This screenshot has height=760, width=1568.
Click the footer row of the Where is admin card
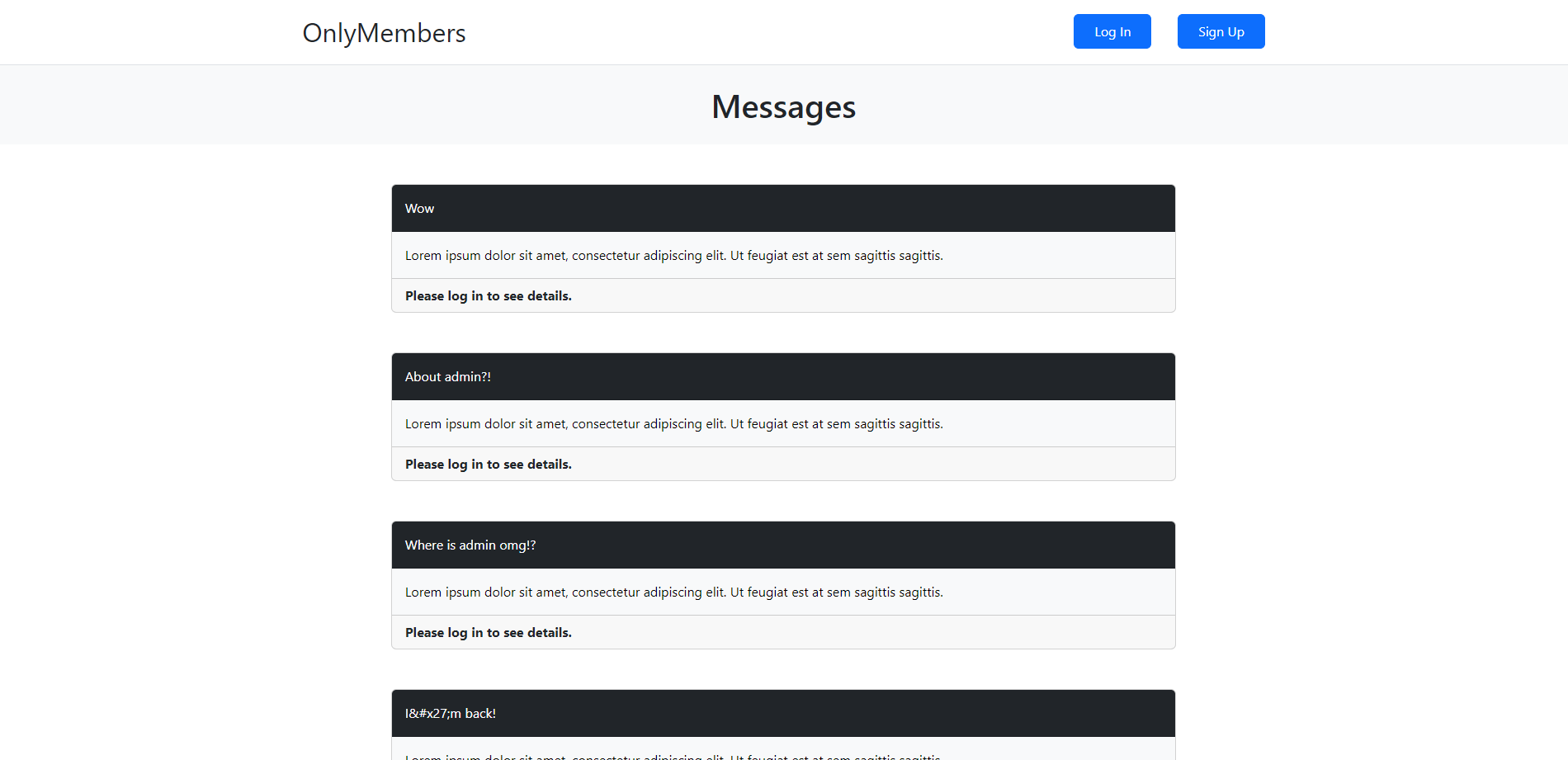tap(783, 632)
